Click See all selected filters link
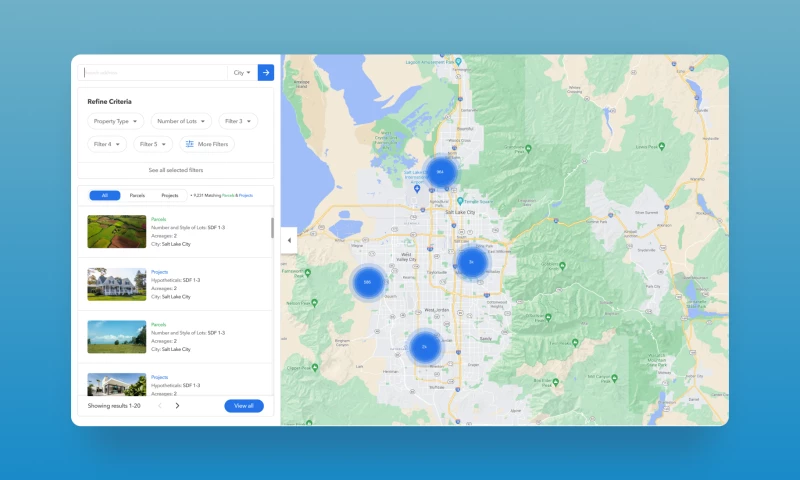The image size is (800, 480). tap(175, 170)
